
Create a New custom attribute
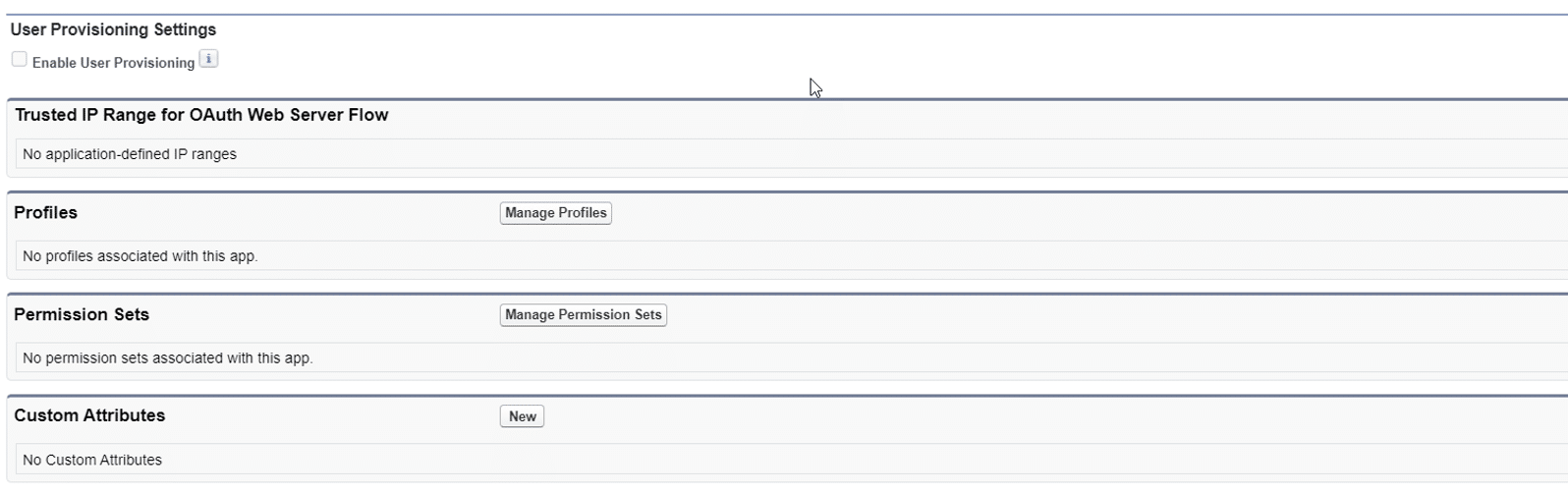tap(522, 416)
